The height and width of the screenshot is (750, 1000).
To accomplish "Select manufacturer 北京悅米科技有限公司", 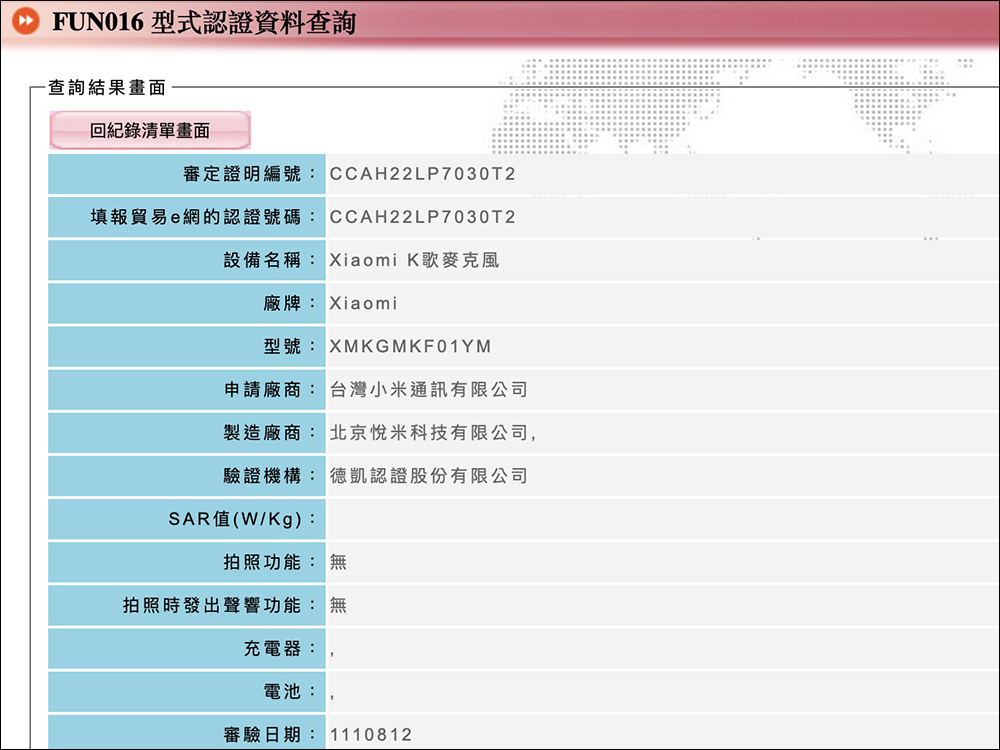I will (429, 432).
